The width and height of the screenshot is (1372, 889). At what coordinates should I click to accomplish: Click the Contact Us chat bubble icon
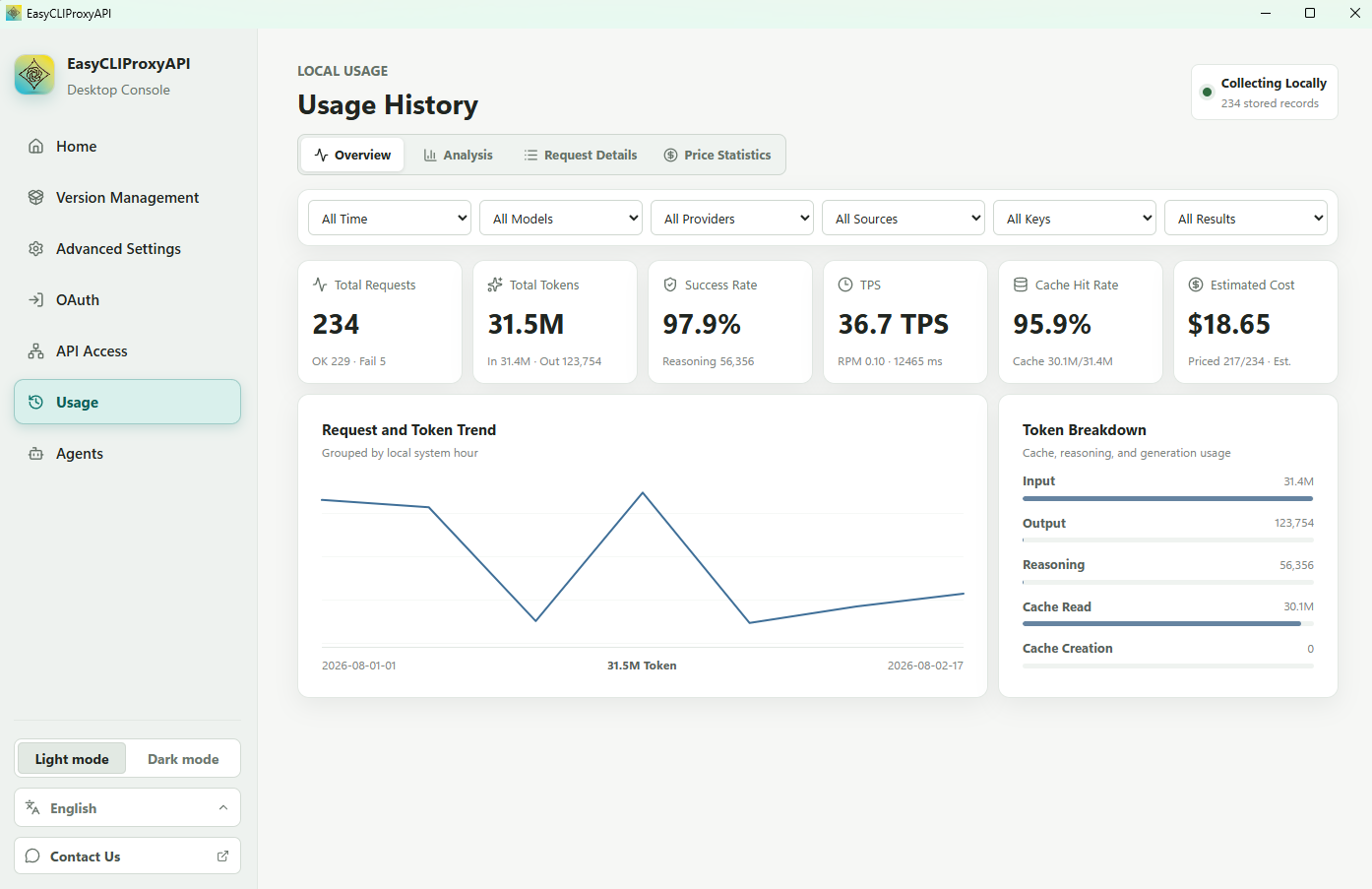click(x=32, y=856)
